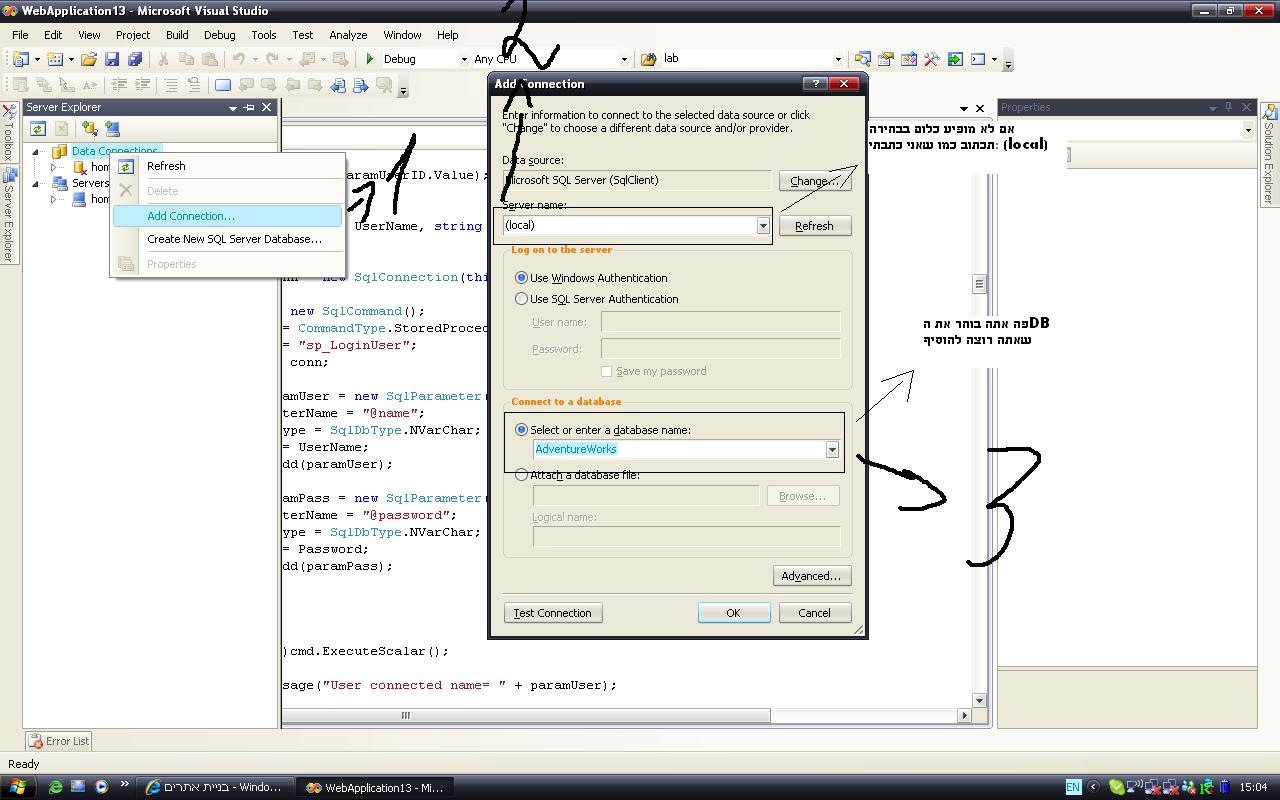Open the Toolbox icon in main toolbar

click(x=931, y=59)
